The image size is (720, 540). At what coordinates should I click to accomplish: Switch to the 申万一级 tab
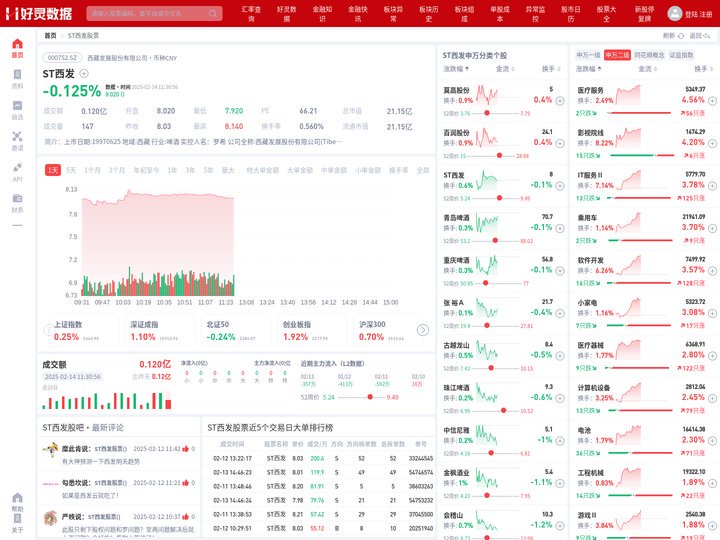[x=588, y=55]
